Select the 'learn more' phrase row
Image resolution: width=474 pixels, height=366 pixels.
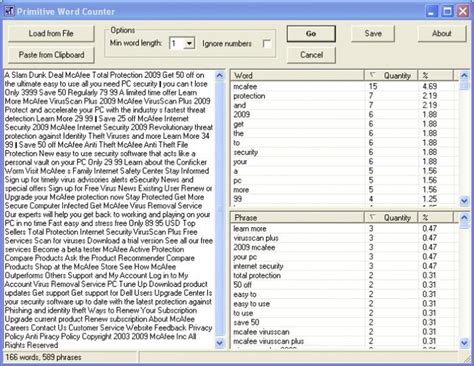pyautogui.click(x=345, y=229)
